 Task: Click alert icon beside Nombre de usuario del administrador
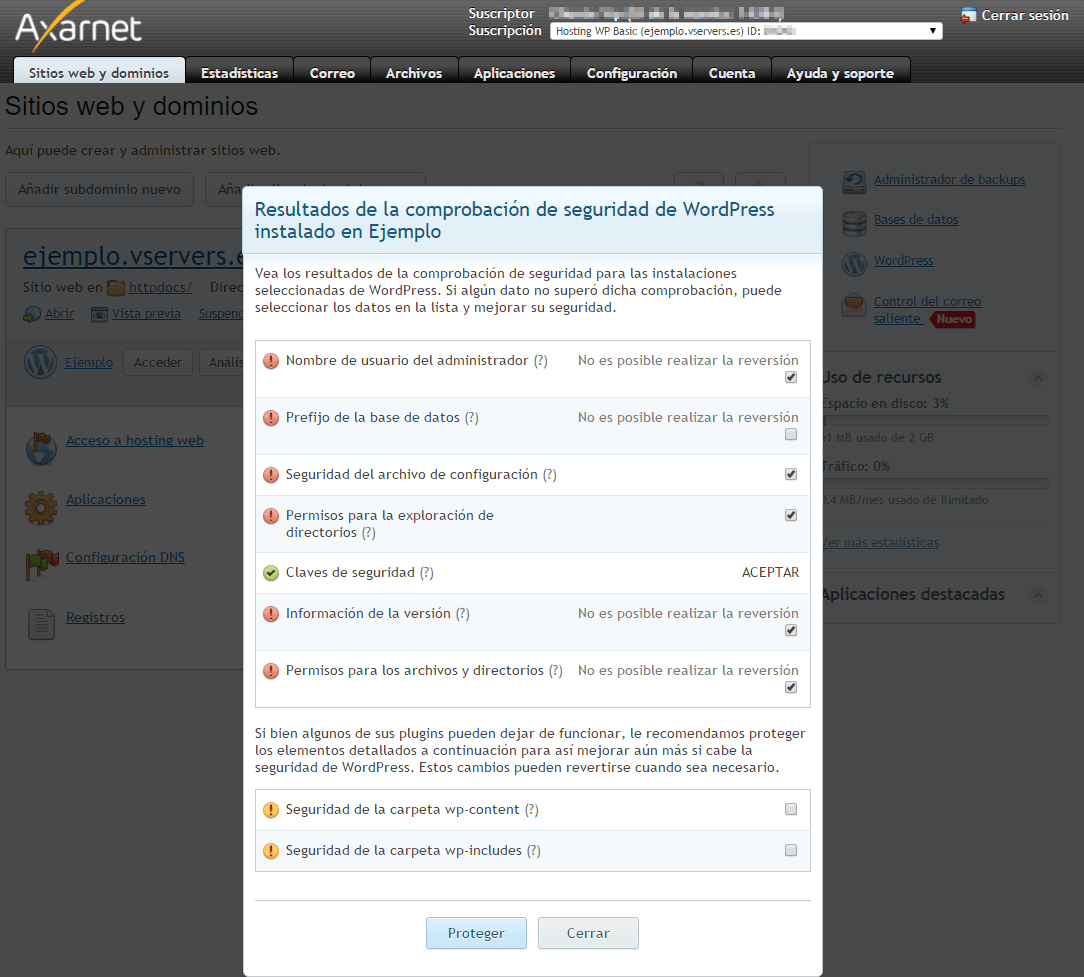[x=271, y=361]
